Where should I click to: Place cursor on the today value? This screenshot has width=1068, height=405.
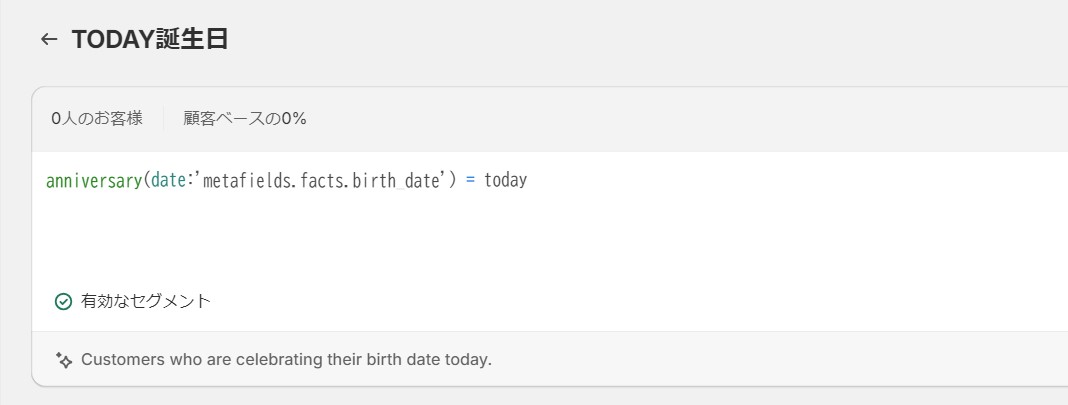(x=505, y=181)
